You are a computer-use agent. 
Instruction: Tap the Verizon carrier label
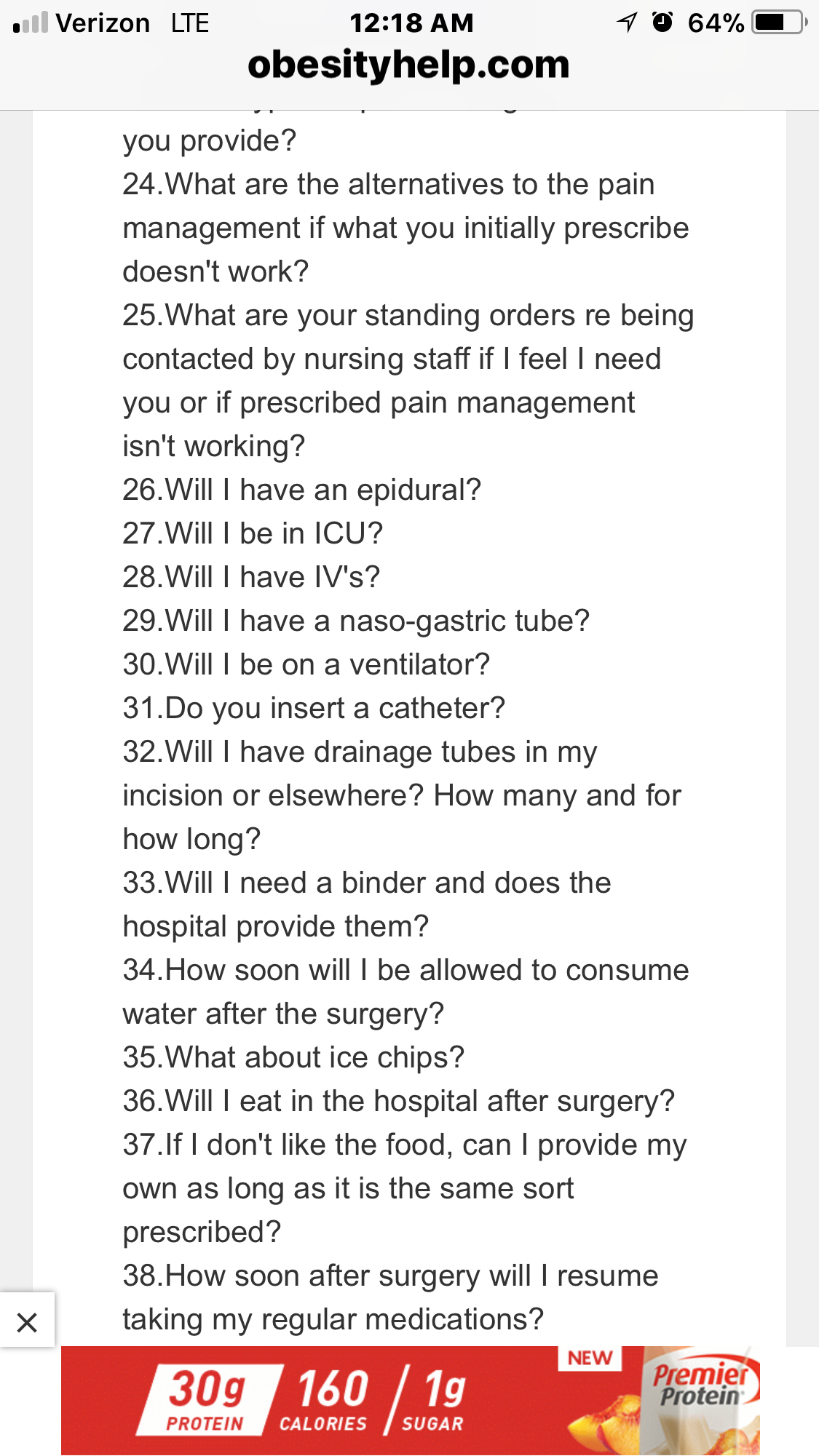tap(103, 23)
